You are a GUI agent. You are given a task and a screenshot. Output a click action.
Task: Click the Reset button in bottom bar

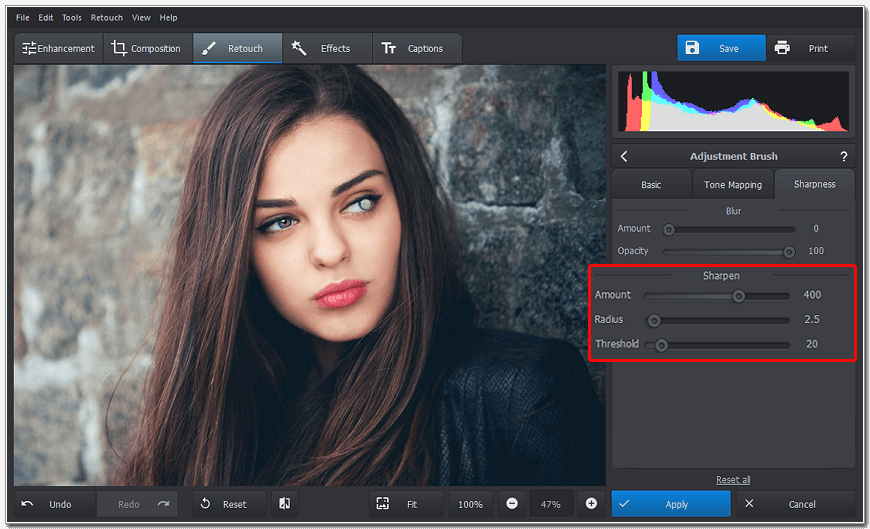[229, 504]
